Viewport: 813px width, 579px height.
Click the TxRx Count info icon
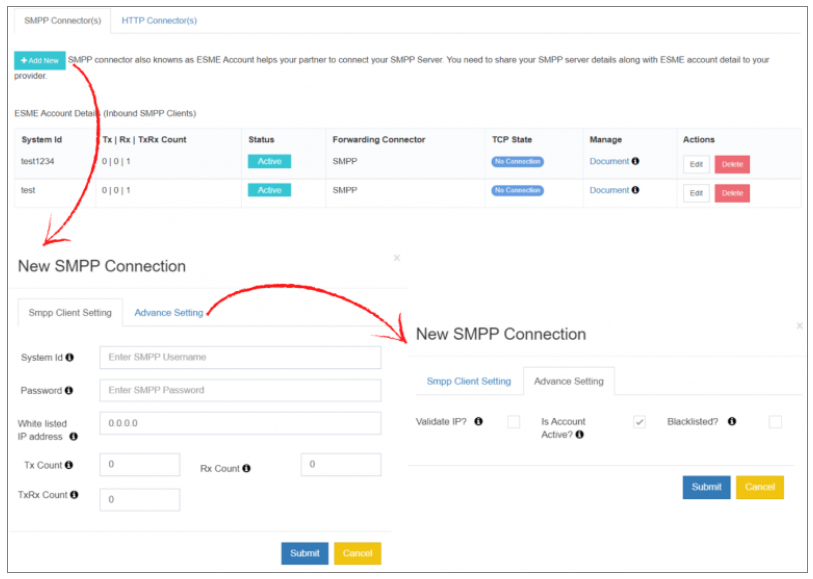73,495
